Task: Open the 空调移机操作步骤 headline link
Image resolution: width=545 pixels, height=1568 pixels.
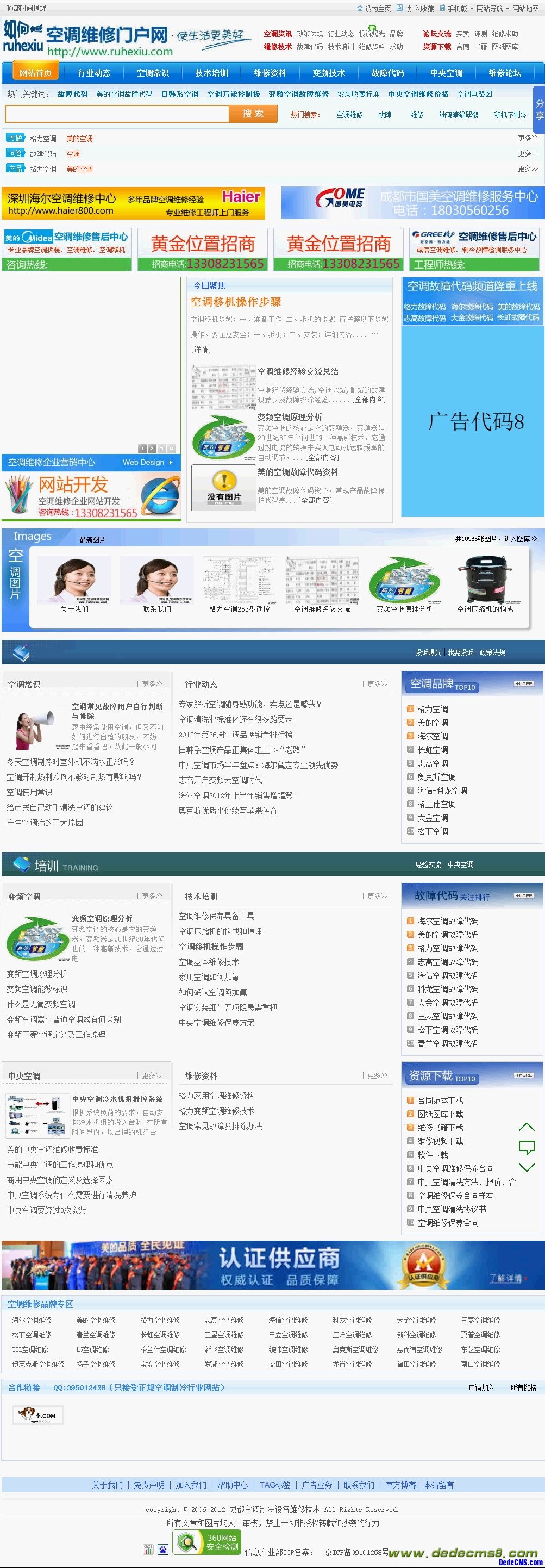Action: pos(235,302)
